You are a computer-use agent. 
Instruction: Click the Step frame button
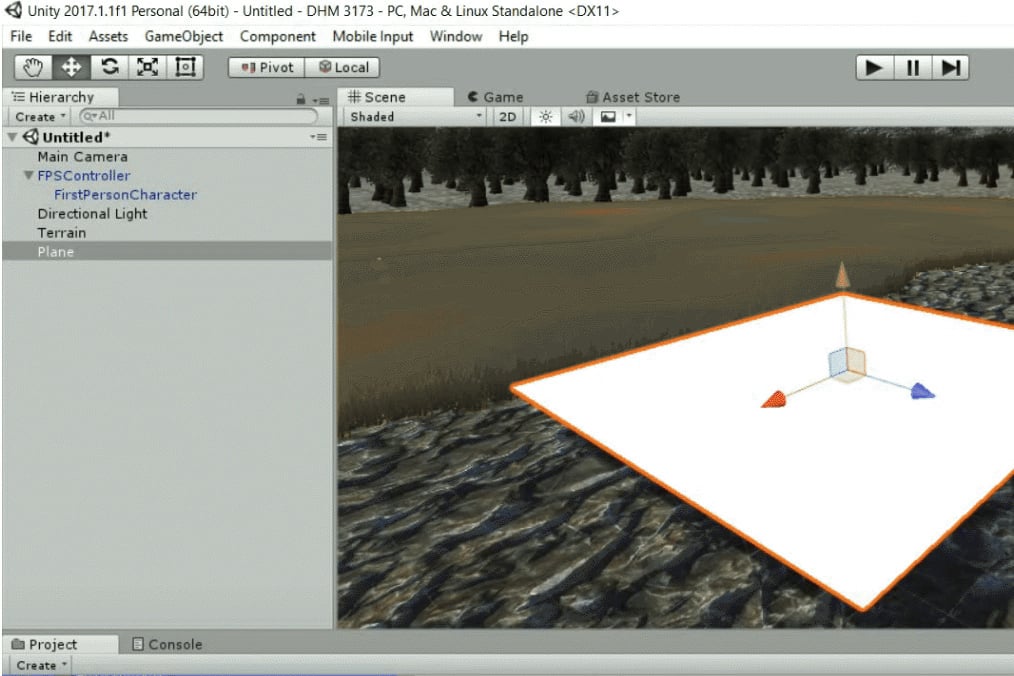coord(950,67)
